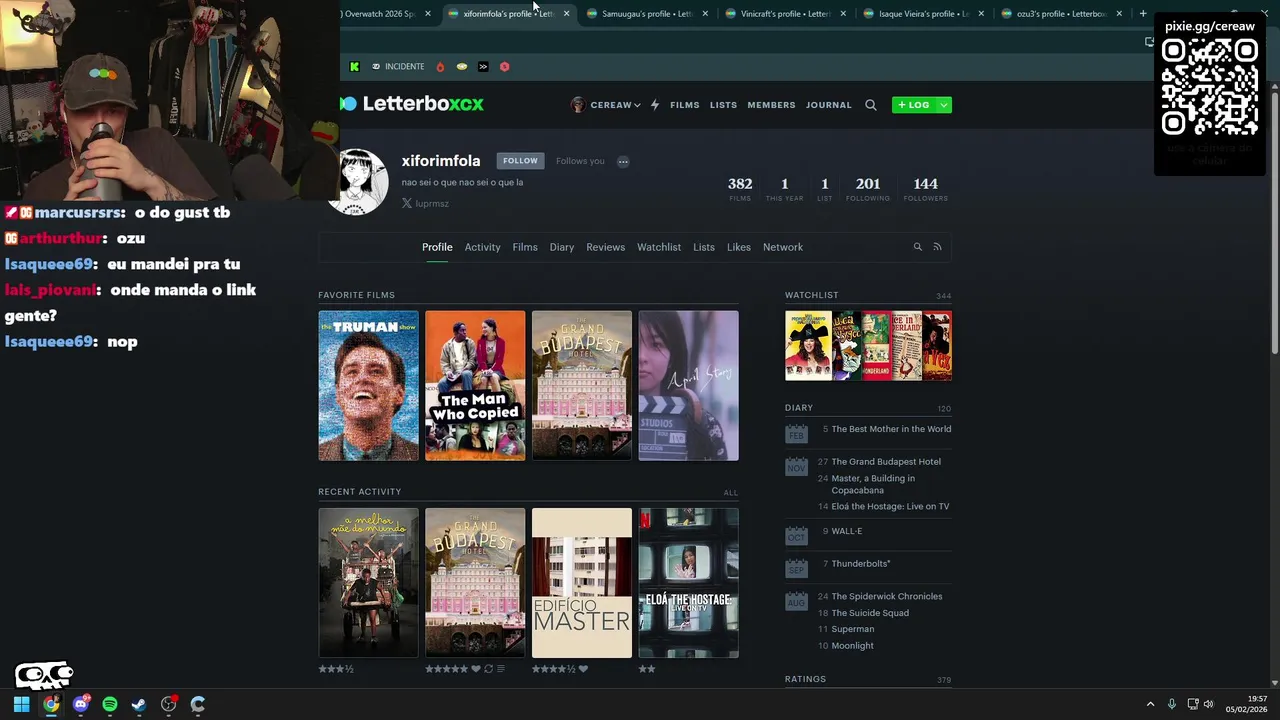Viewport: 1280px width, 720px height.
Task: Open the Reviews profile tab
Action: [605, 247]
